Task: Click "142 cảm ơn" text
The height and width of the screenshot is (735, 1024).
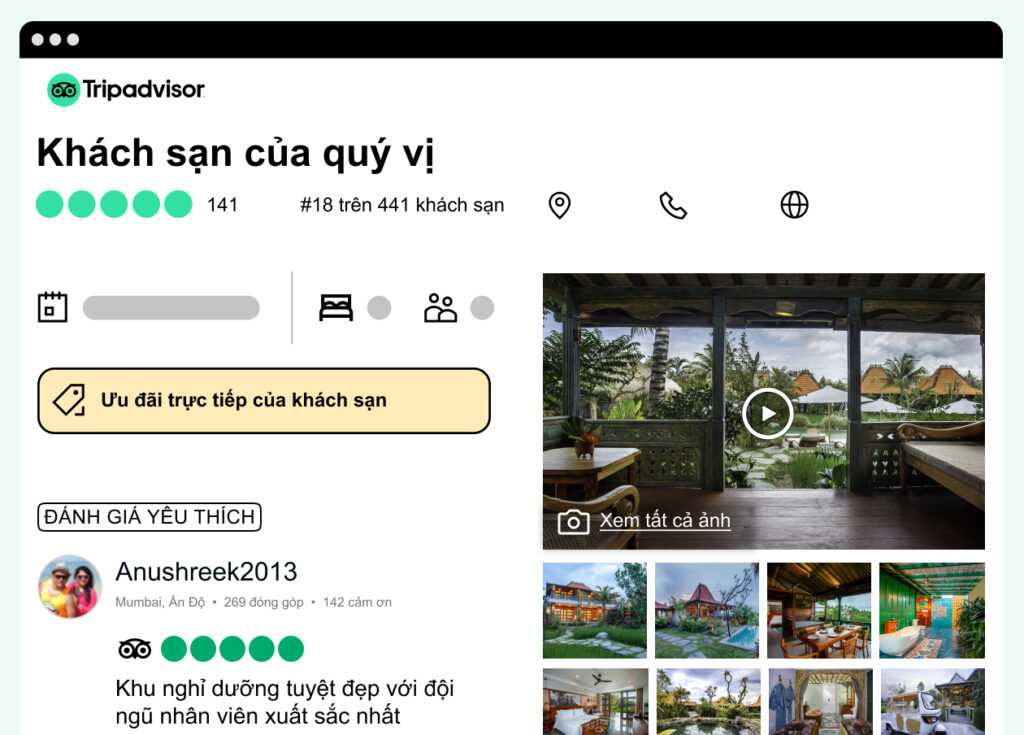Action: click(357, 602)
